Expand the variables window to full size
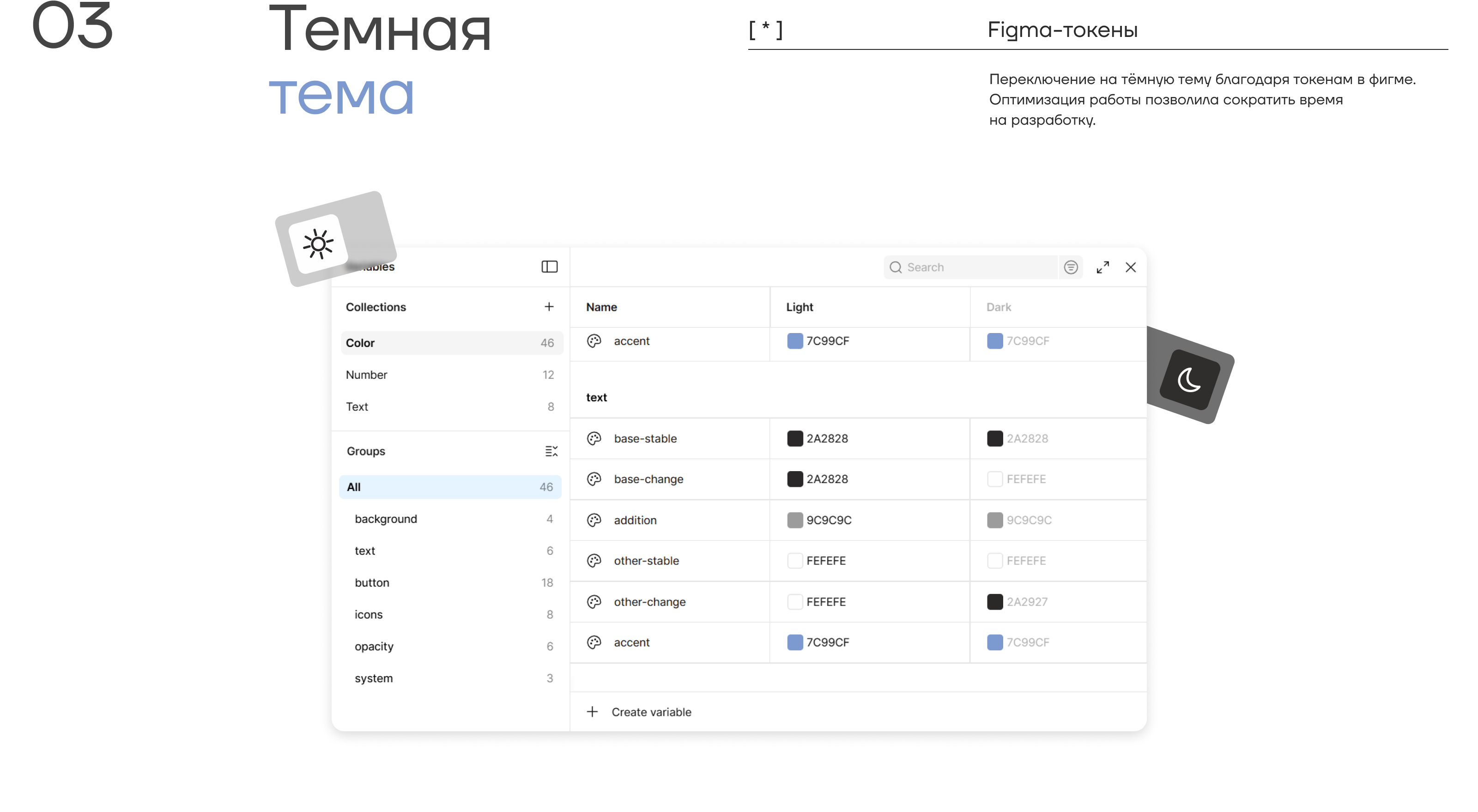The width and height of the screenshot is (1478, 812). coord(1102,267)
